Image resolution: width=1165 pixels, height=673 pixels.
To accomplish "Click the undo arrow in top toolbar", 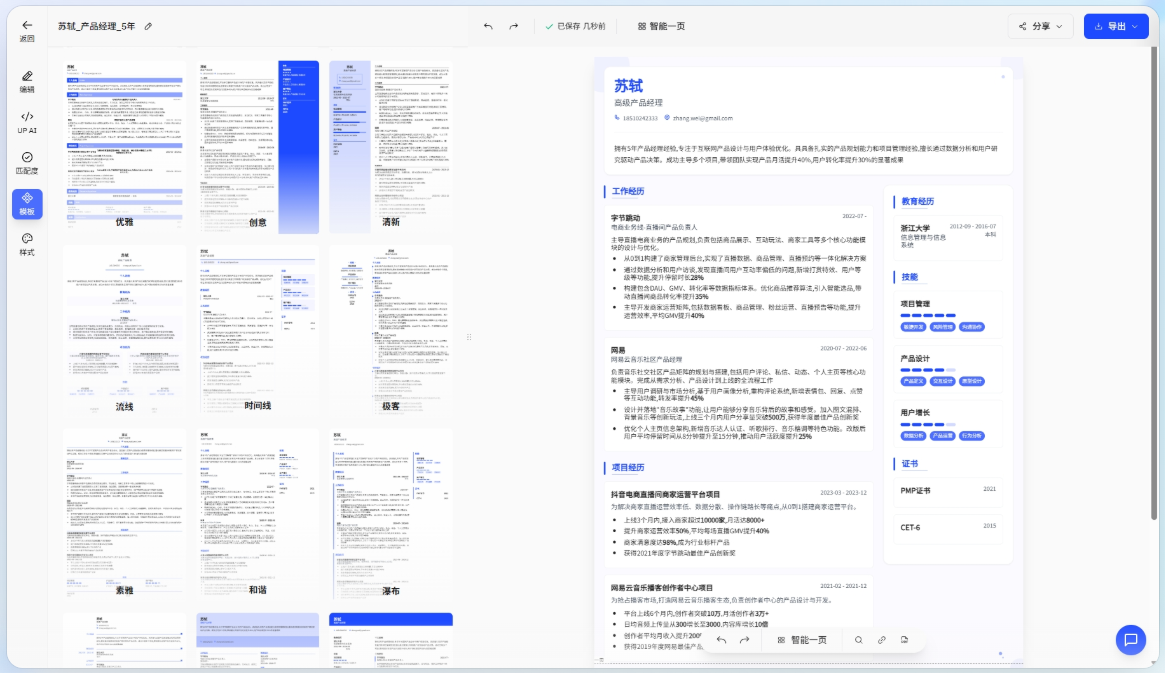I will coord(488,26).
